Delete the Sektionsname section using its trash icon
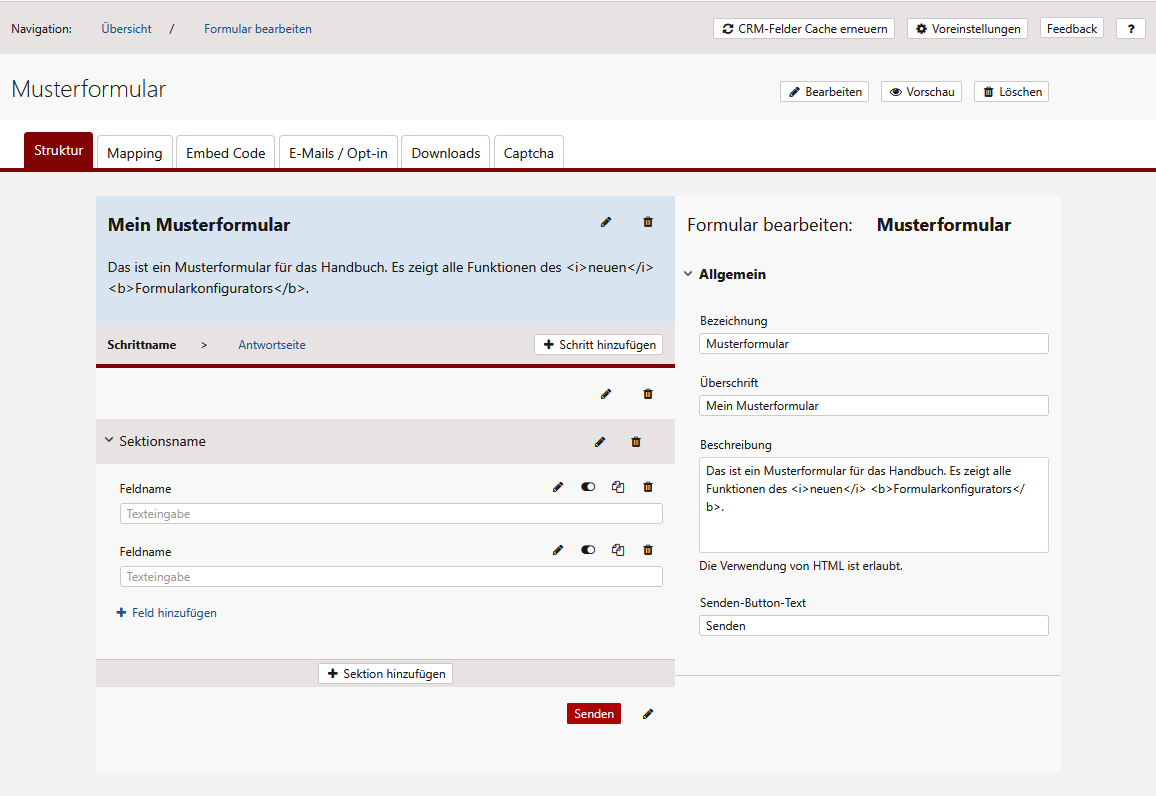1156x796 pixels. (636, 441)
